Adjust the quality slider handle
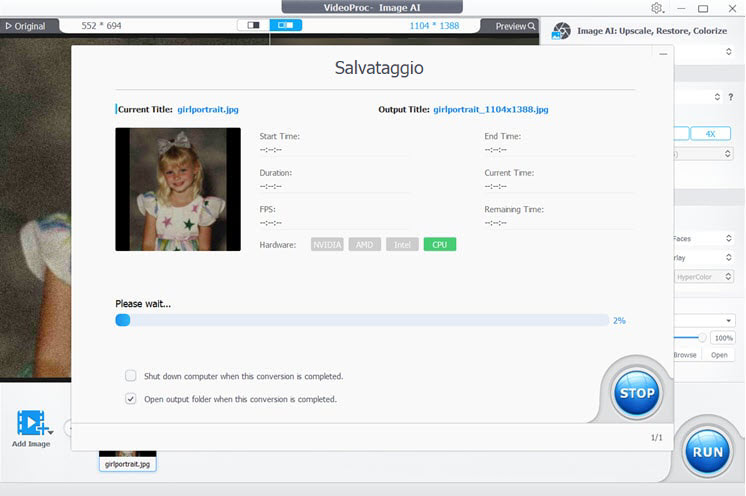Viewport: 746px width, 496px height. 701,338
